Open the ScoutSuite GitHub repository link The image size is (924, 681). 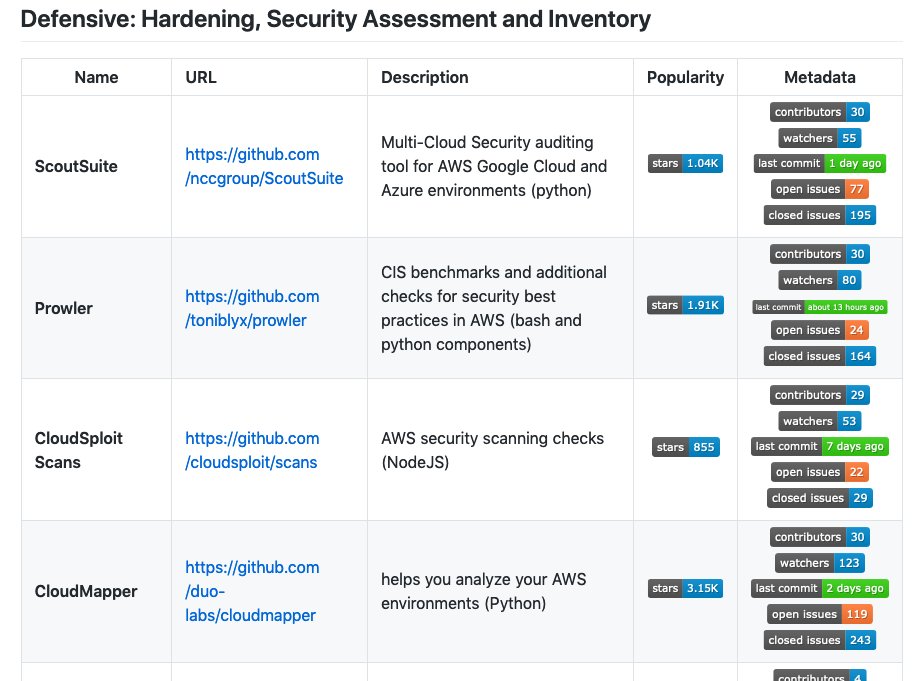[x=264, y=166]
